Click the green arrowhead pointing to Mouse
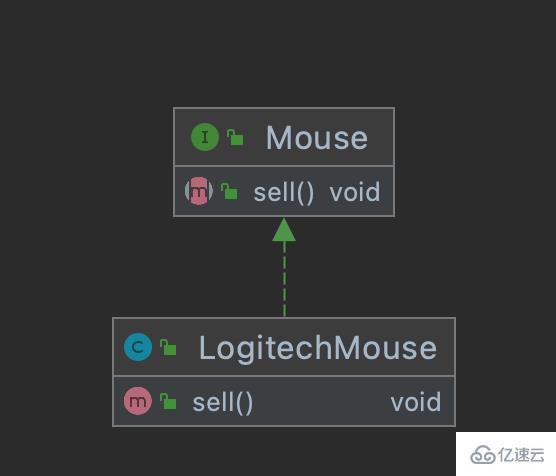 click(x=284, y=229)
